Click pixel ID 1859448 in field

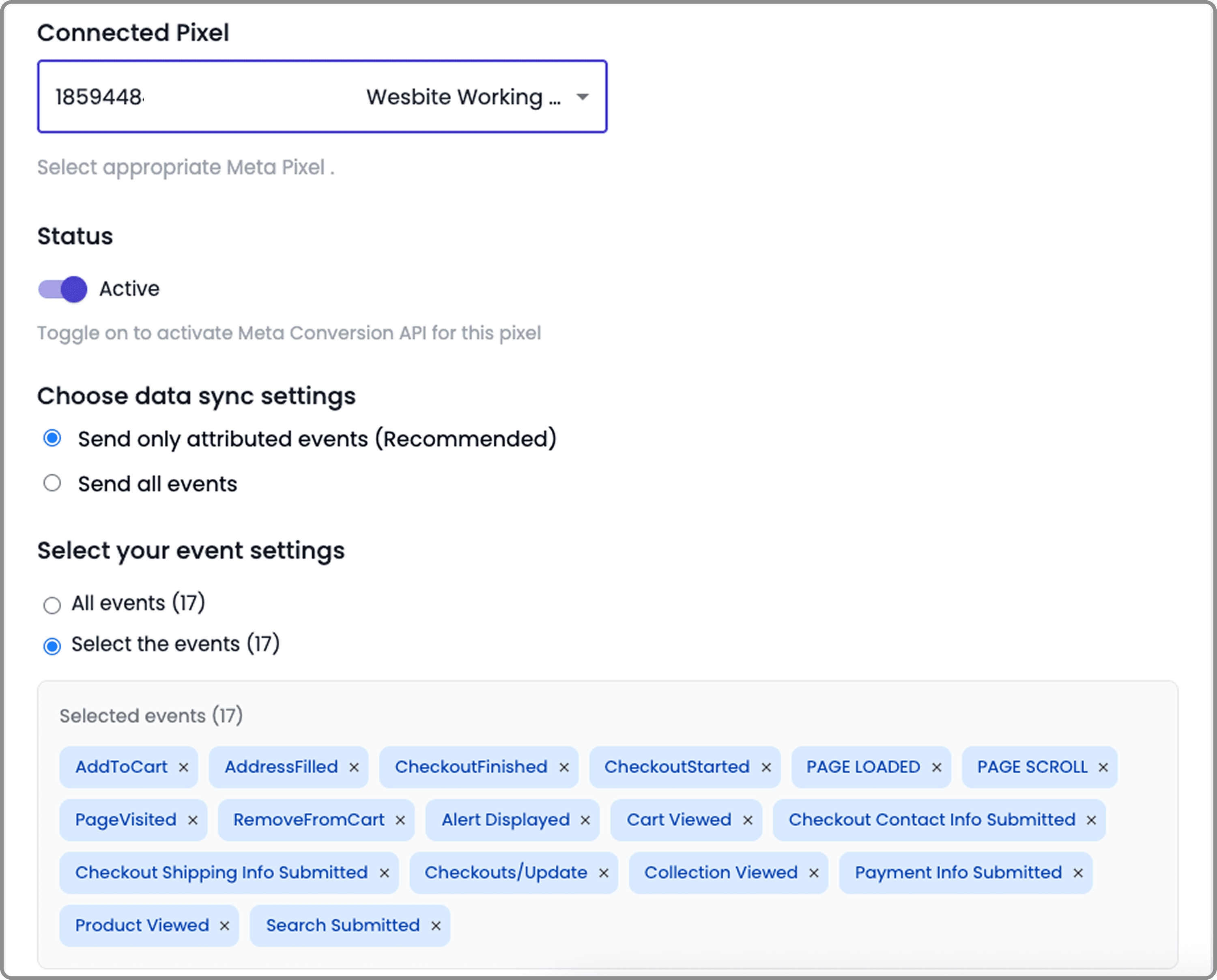pos(99,97)
